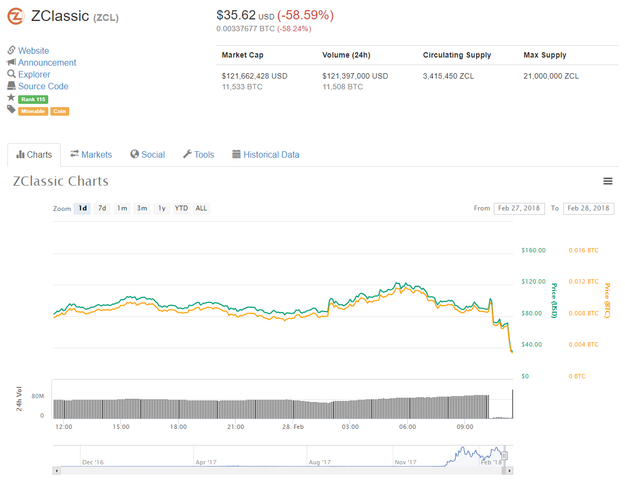
Task: Click the $121,397,000 USD volume value
Action: click(355, 76)
